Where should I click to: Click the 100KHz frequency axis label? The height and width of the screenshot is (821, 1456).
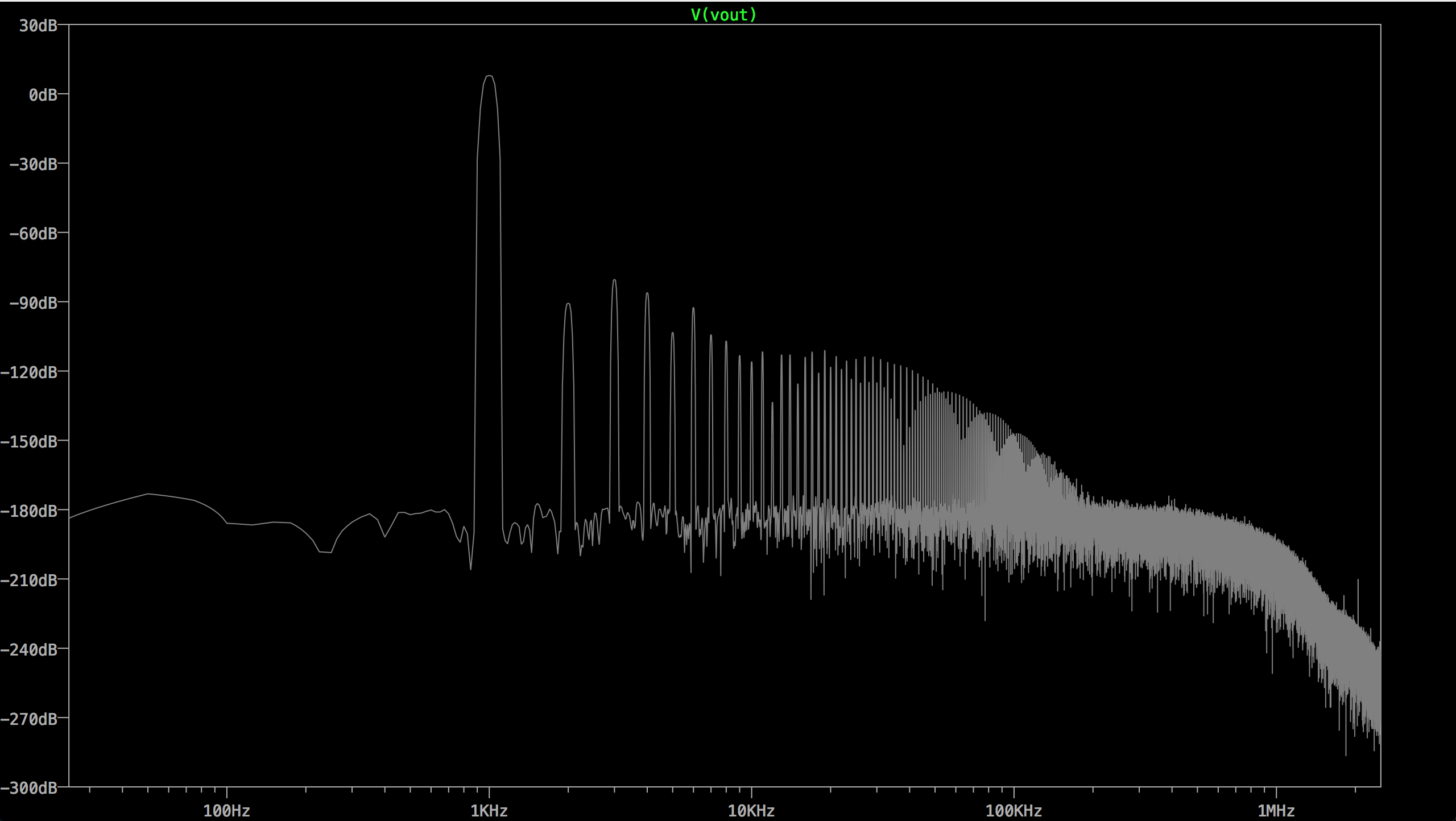tap(1014, 811)
